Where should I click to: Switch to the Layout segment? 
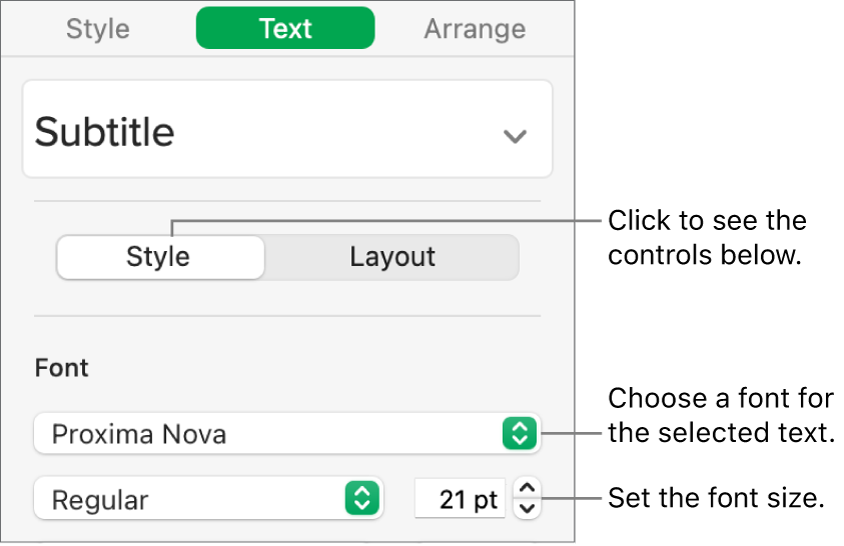click(392, 257)
